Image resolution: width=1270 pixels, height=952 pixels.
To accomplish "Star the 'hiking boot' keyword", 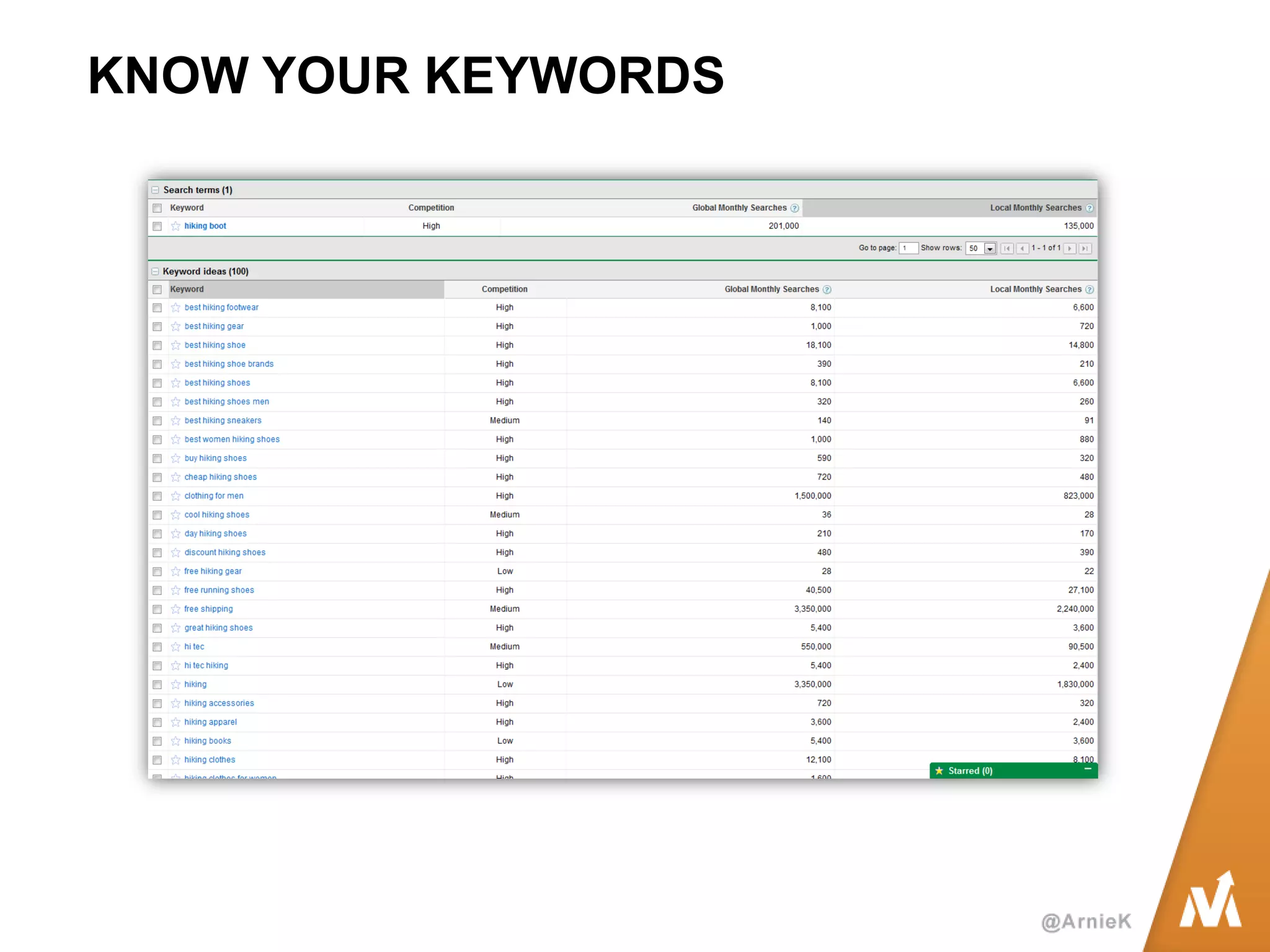I will coord(175,226).
